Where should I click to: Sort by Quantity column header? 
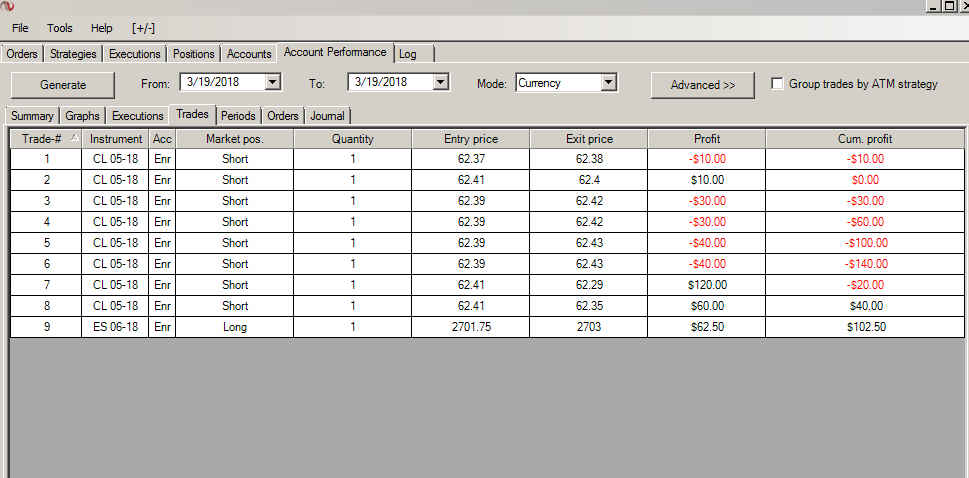[x=352, y=139]
